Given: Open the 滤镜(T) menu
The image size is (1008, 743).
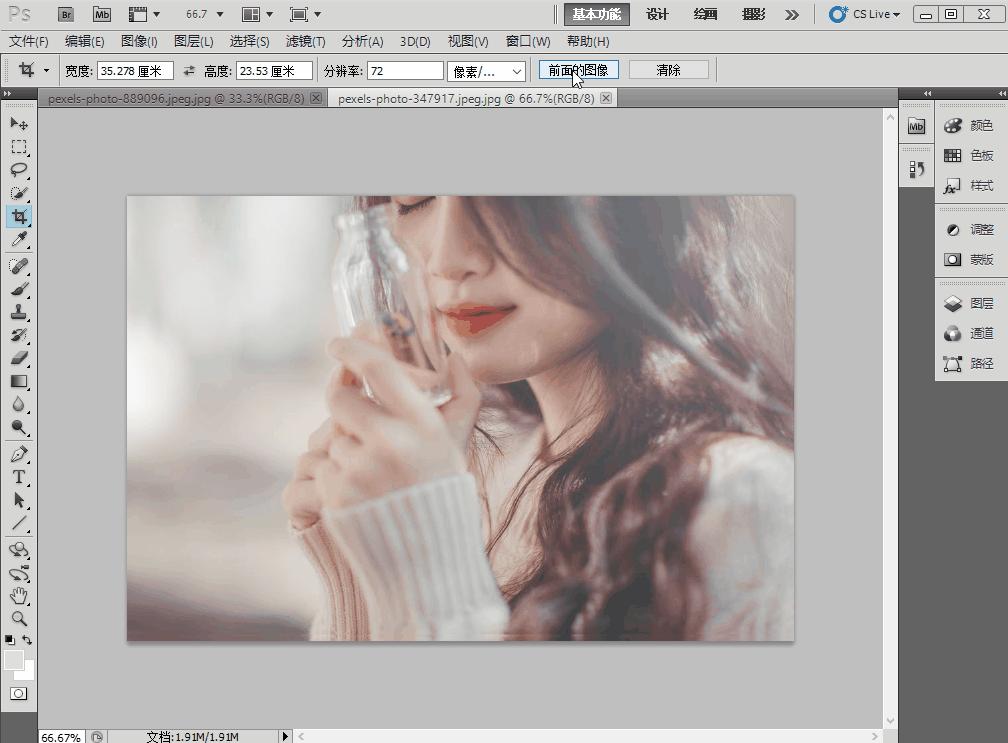Looking at the screenshot, I should coord(305,41).
